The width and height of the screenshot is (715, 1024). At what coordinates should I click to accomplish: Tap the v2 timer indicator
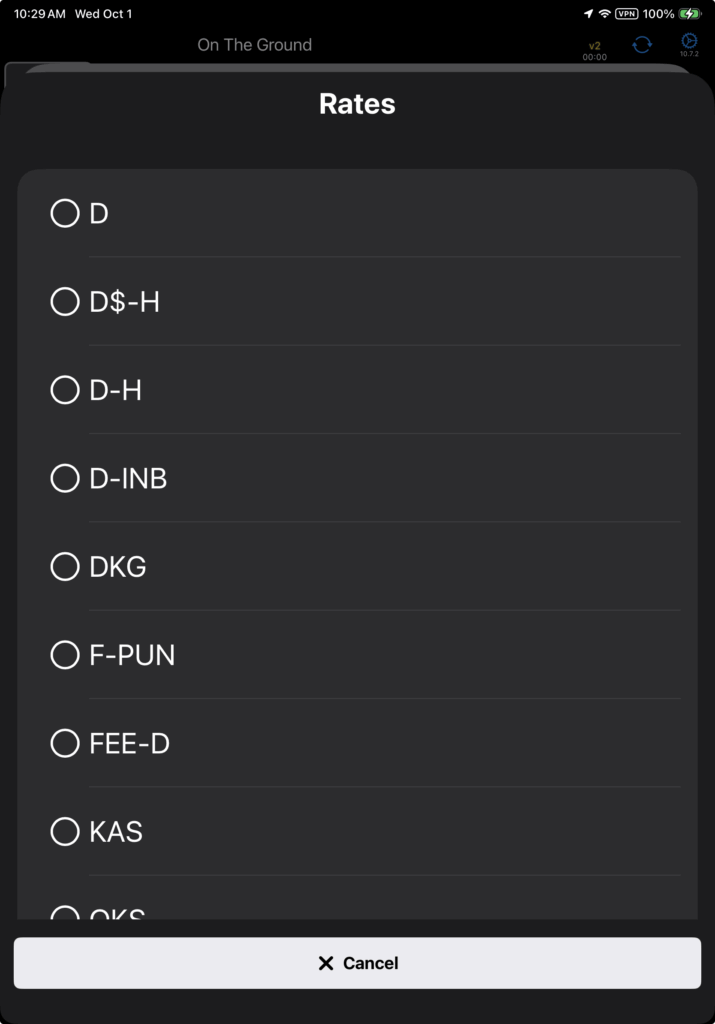595,50
